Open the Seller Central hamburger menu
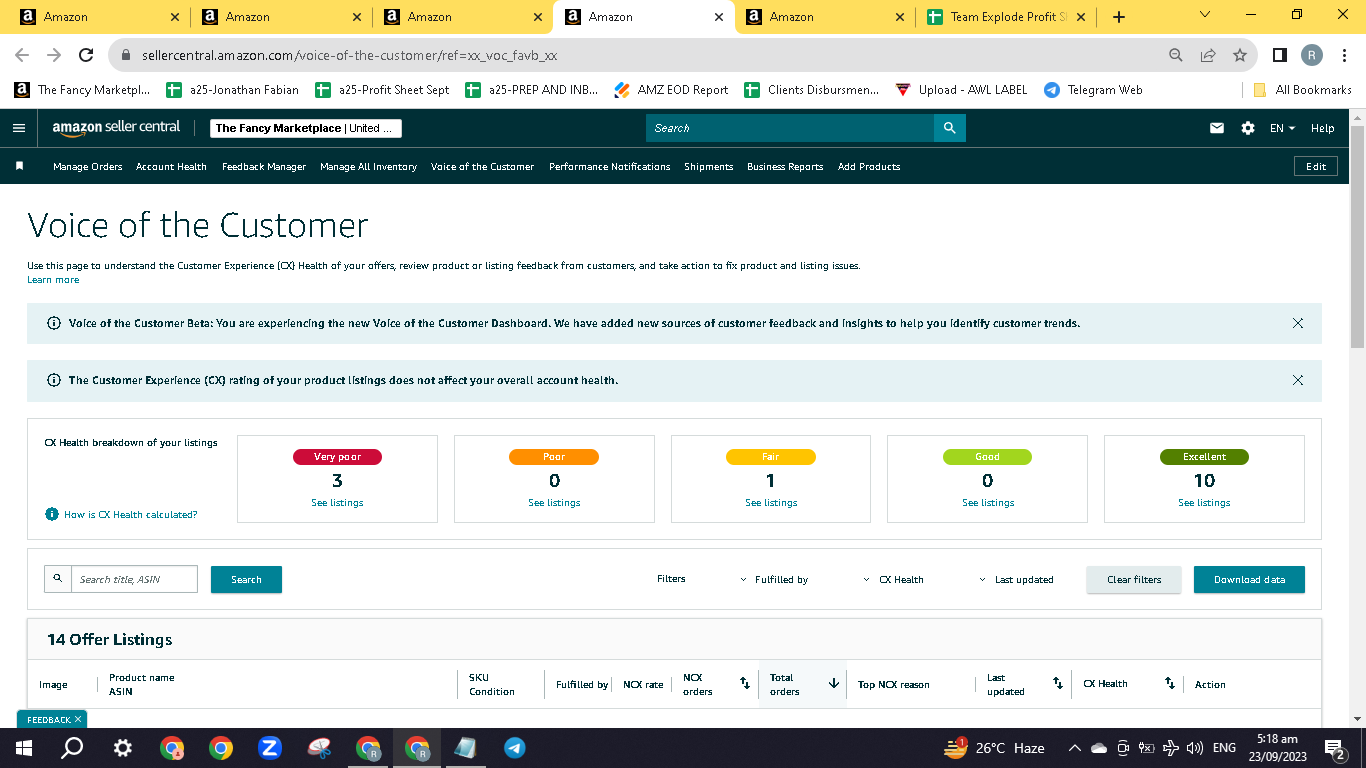This screenshot has height=768, width=1366. 19,128
